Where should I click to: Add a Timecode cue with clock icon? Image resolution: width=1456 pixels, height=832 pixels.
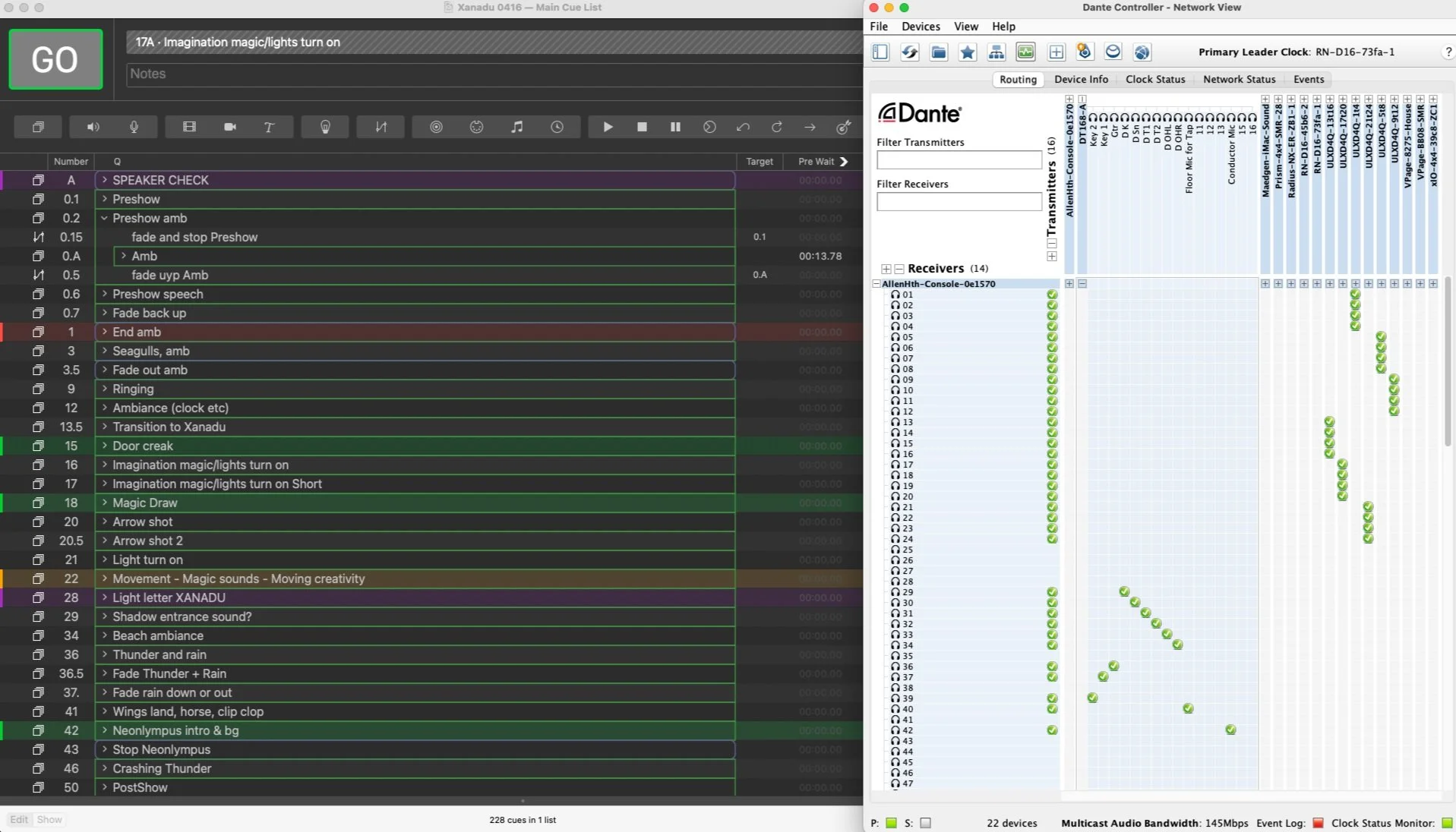pos(557,127)
